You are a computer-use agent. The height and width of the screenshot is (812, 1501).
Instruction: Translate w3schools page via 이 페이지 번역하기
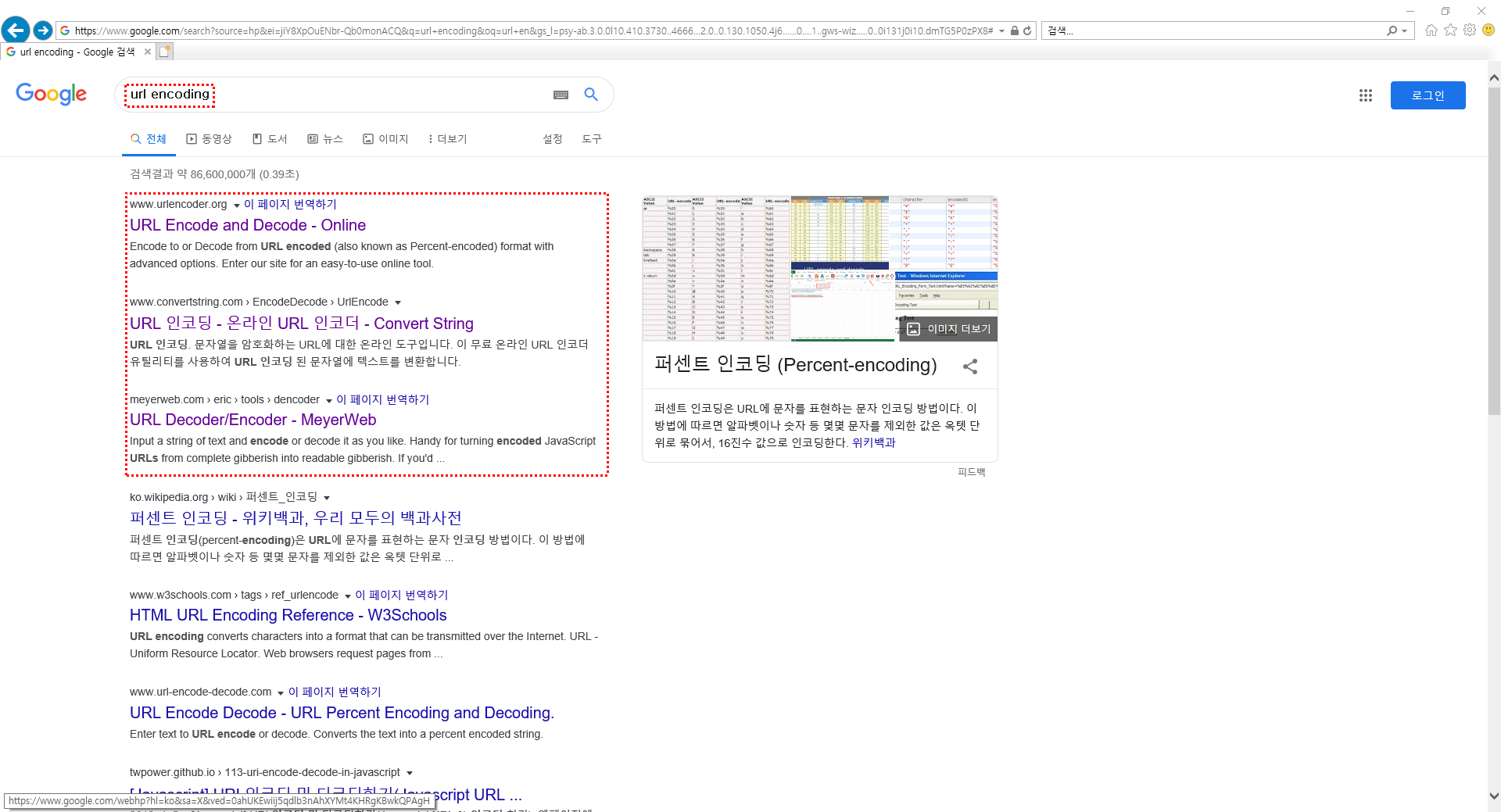click(402, 596)
